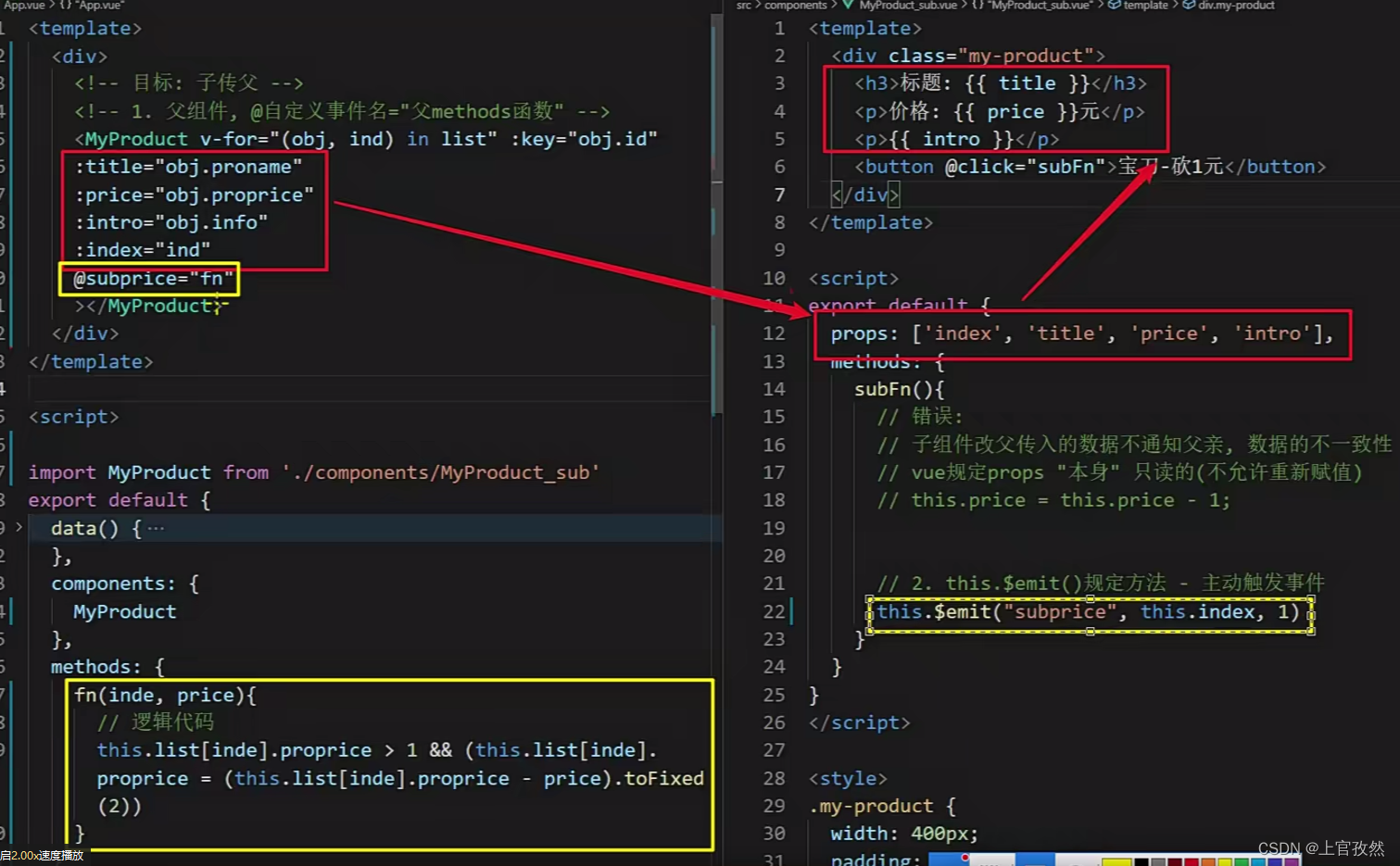This screenshot has height=866, width=1400.
Task: Place cursor on @subprice="fn" line
Action: tap(154, 278)
